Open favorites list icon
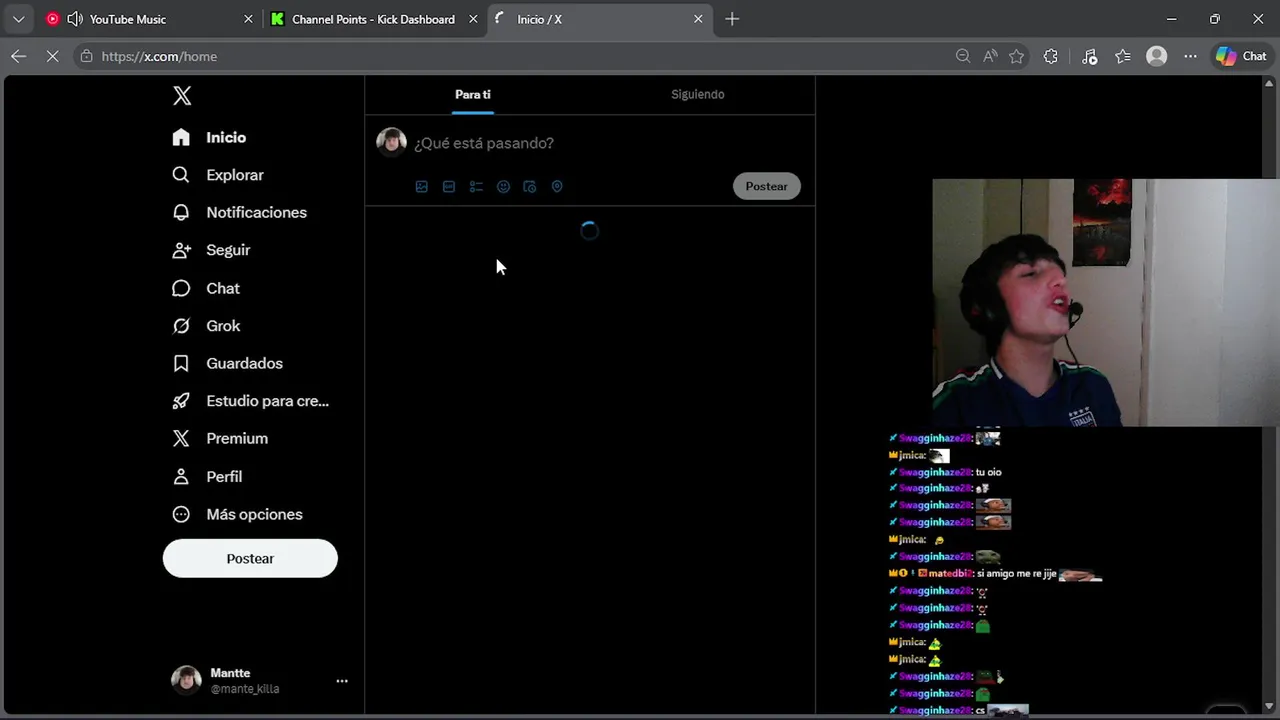Viewport: 1280px width, 720px height. click(x=1123, y=56)
